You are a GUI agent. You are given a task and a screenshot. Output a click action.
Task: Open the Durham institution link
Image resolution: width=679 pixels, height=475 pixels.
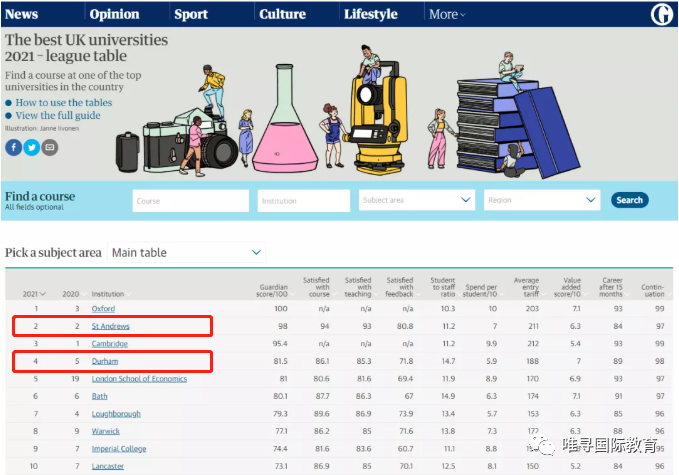point(105,361)
